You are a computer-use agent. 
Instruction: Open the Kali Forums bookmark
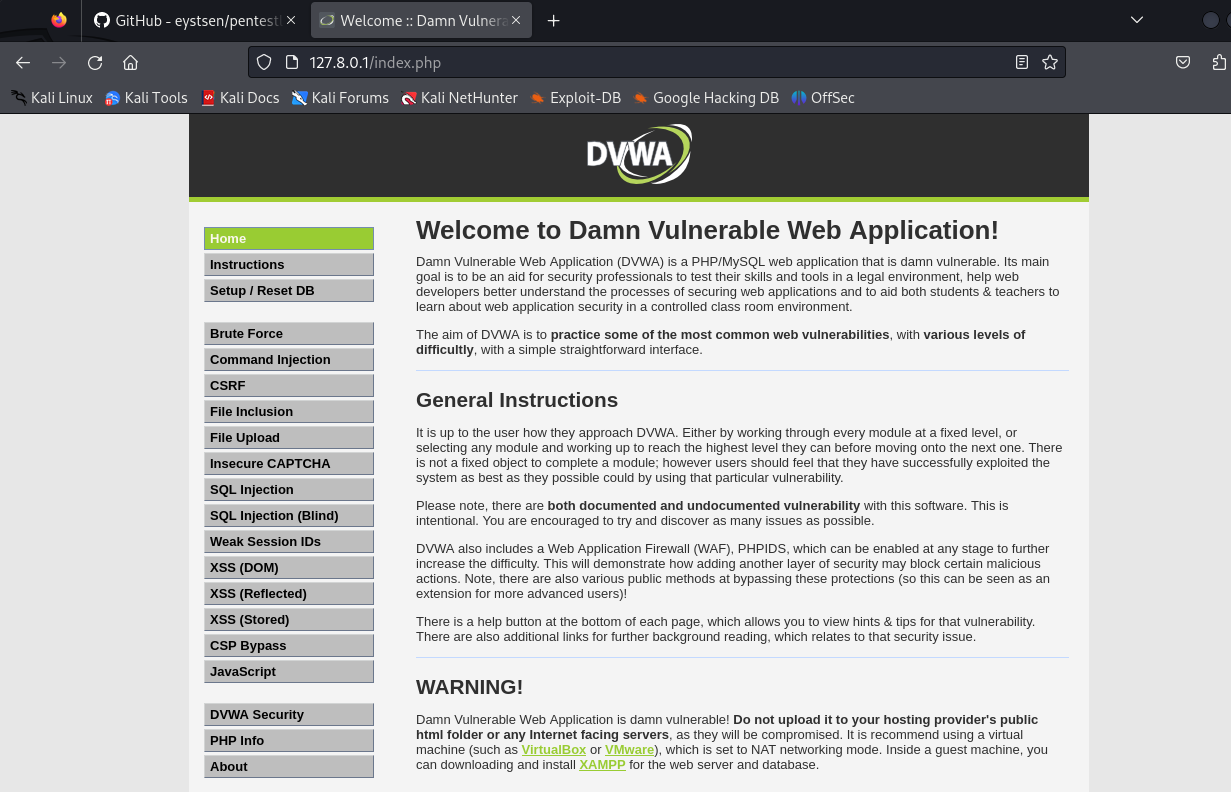(x=340, y=98)
